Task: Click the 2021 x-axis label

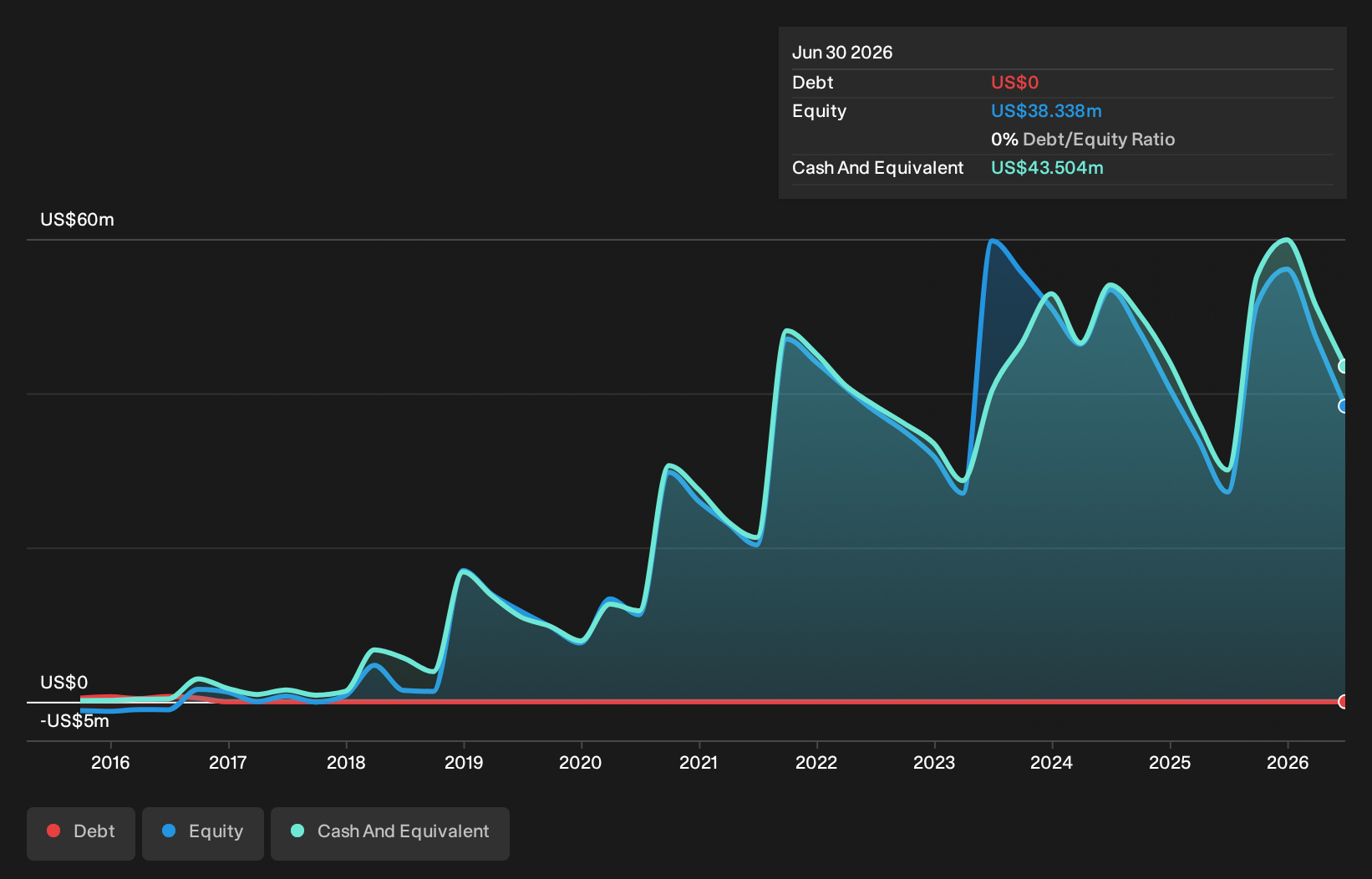Action: pos(699,762)
